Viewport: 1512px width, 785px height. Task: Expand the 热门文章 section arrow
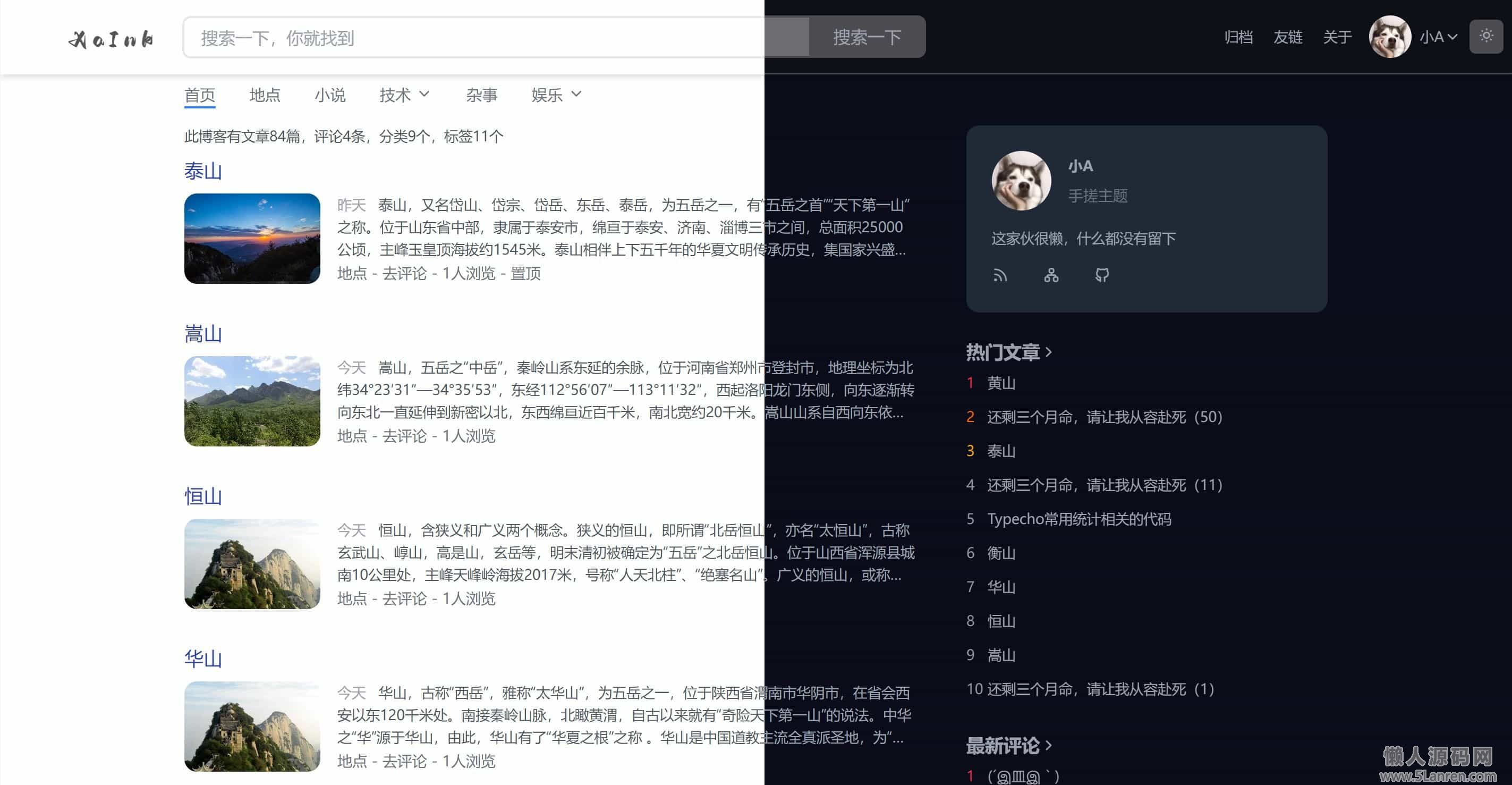pyautogui.click(x=1049, y=352)
